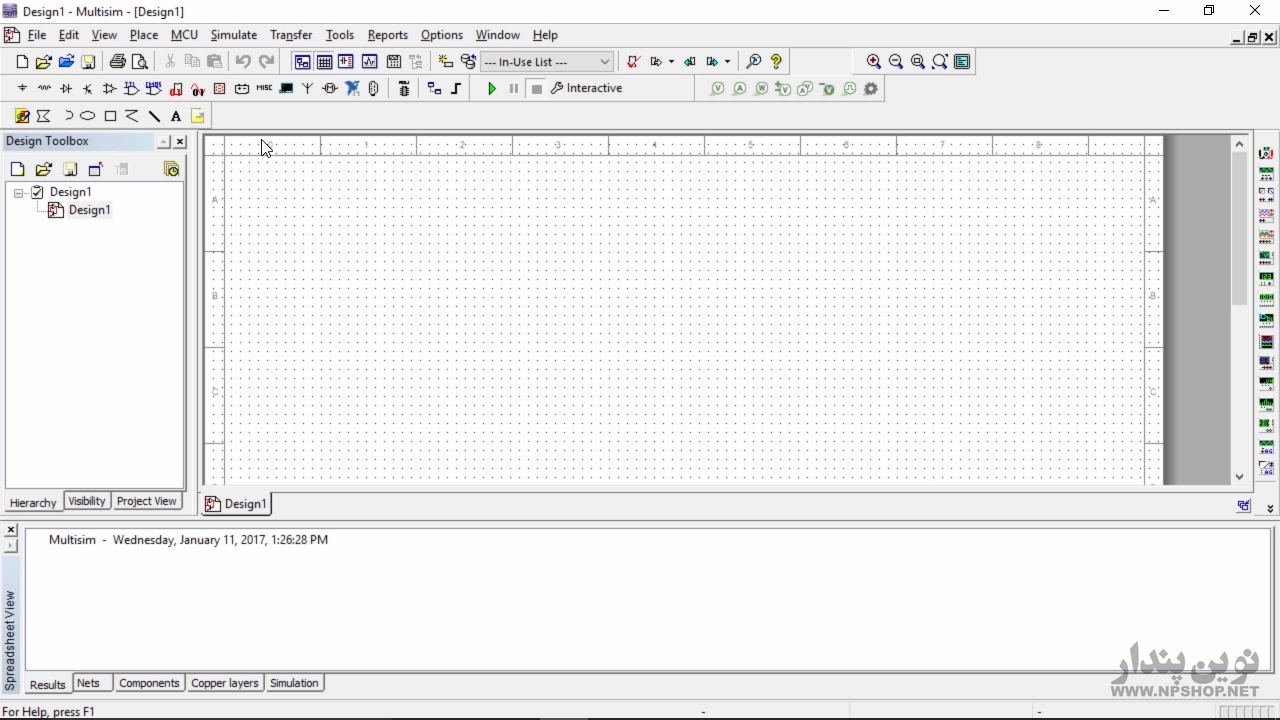Choose the ellipse drawing tool
1280x720 pixels.
coord(88,116)
